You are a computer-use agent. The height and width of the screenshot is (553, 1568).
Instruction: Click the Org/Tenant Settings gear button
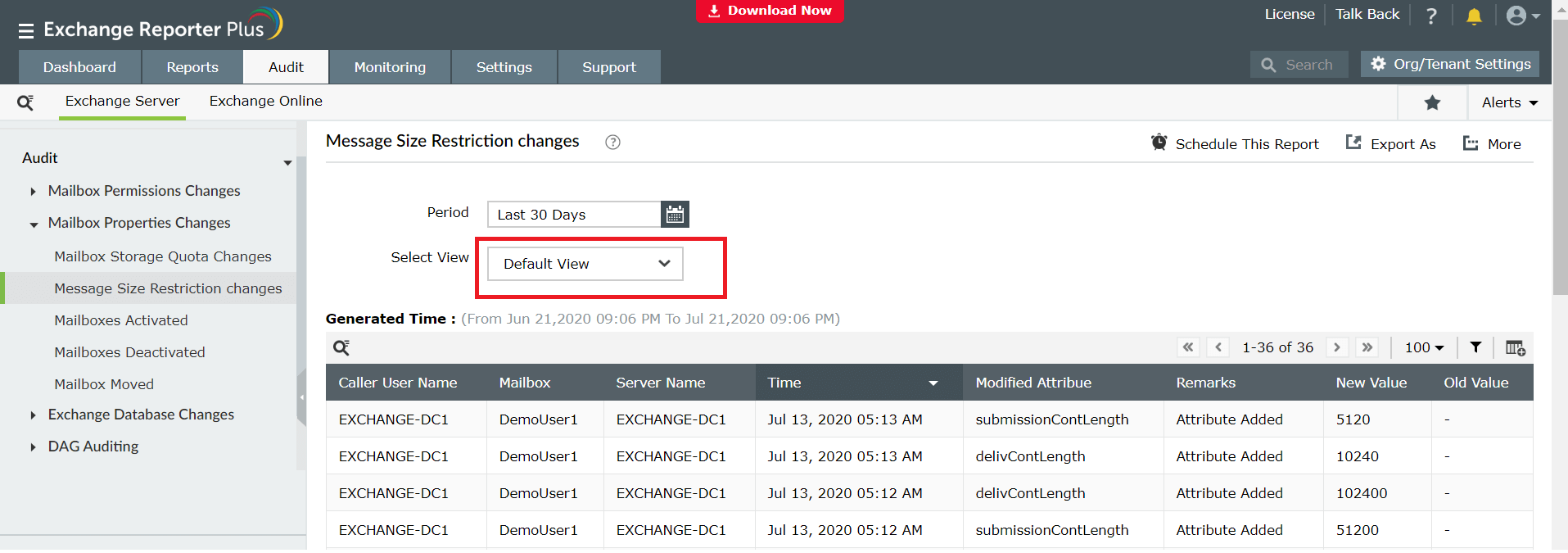(x=1450, y=64)
